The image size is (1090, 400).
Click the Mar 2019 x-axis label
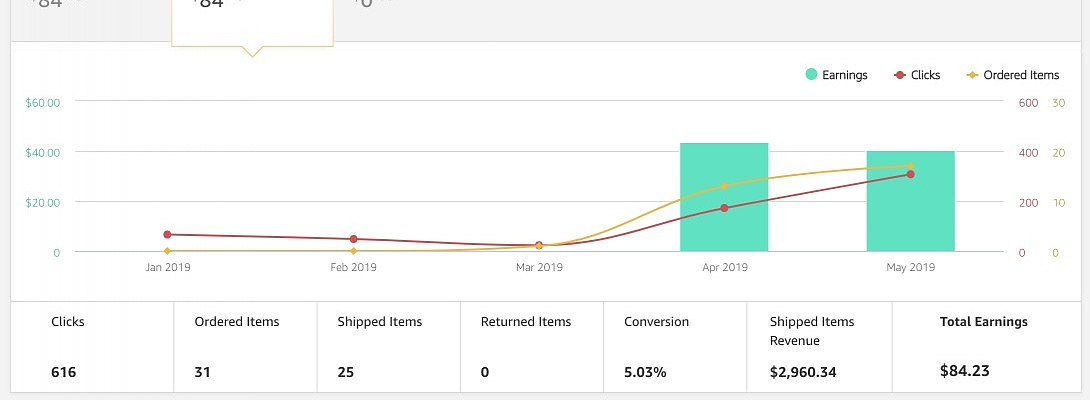pos(539,268)
